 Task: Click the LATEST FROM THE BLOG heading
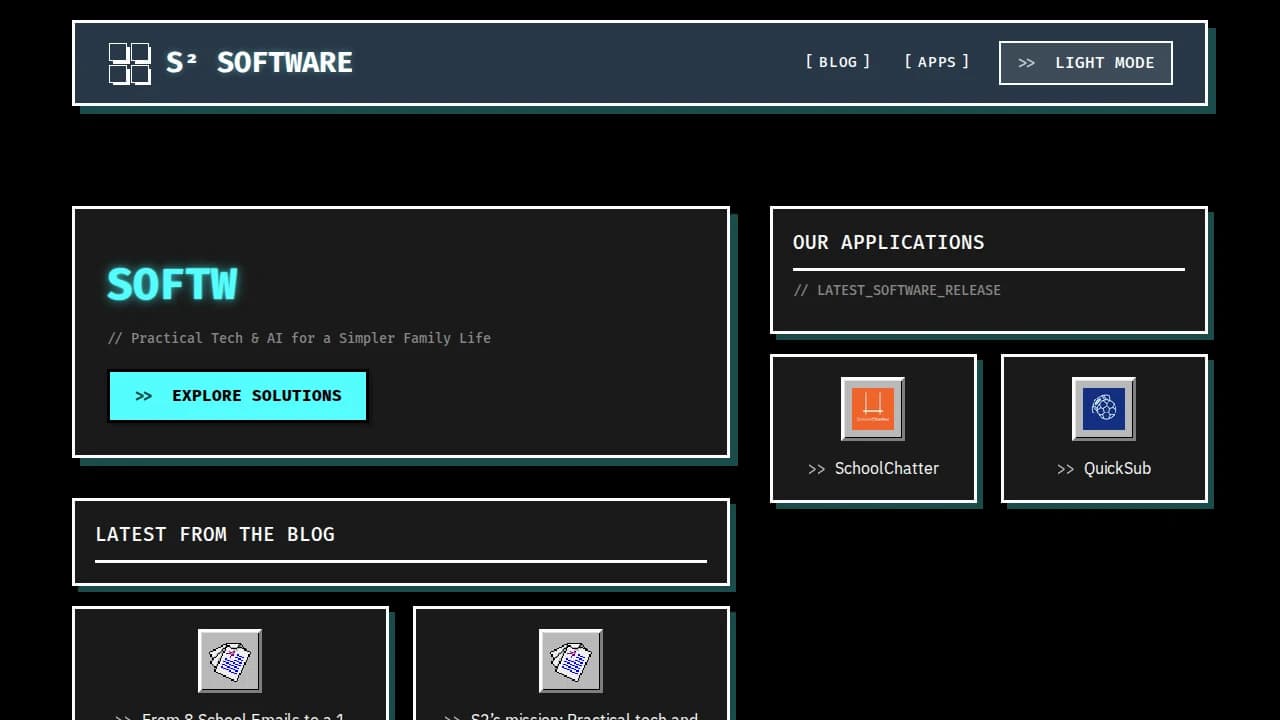(x=215, y=534)
